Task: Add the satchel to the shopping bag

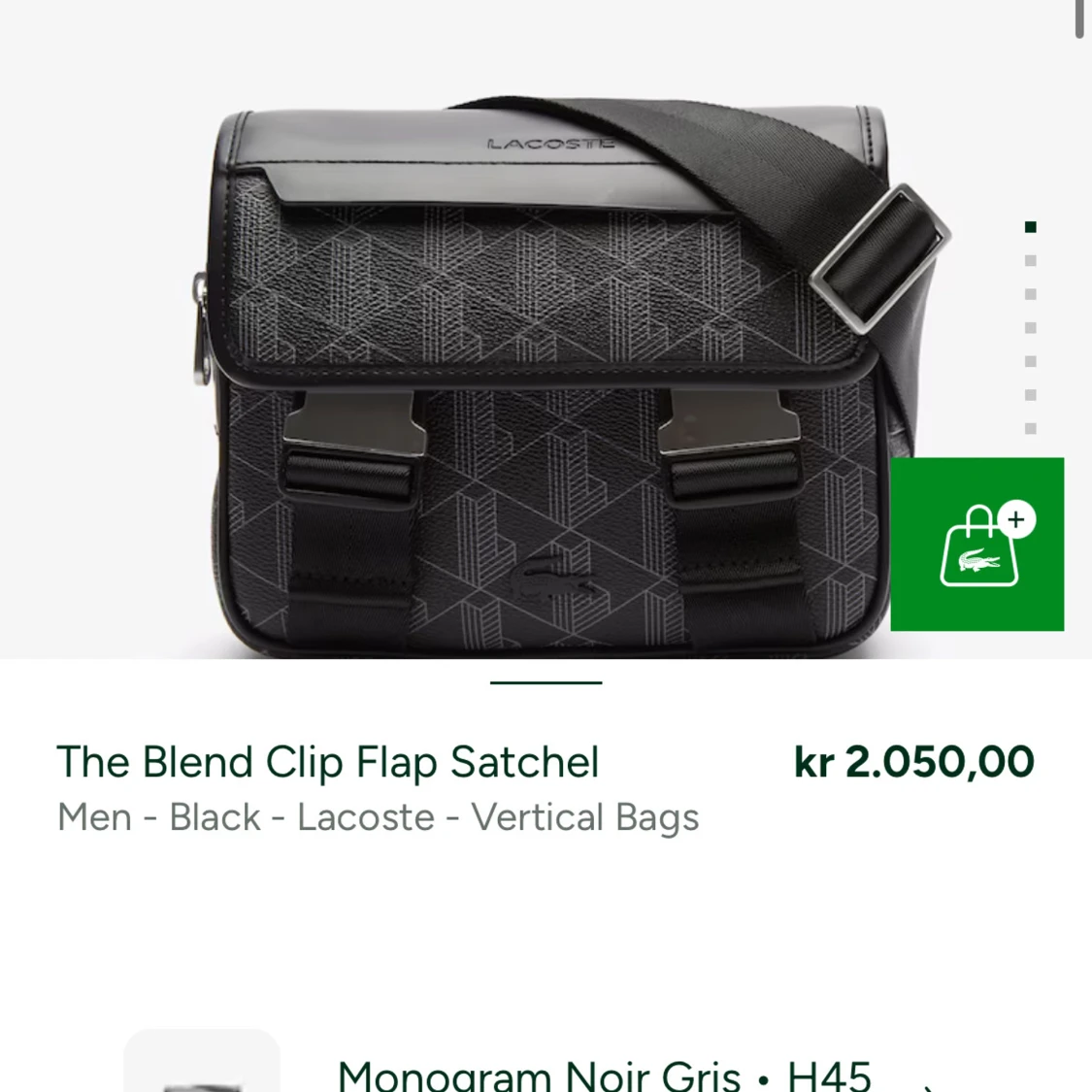Action: click(x=976, y=545)
